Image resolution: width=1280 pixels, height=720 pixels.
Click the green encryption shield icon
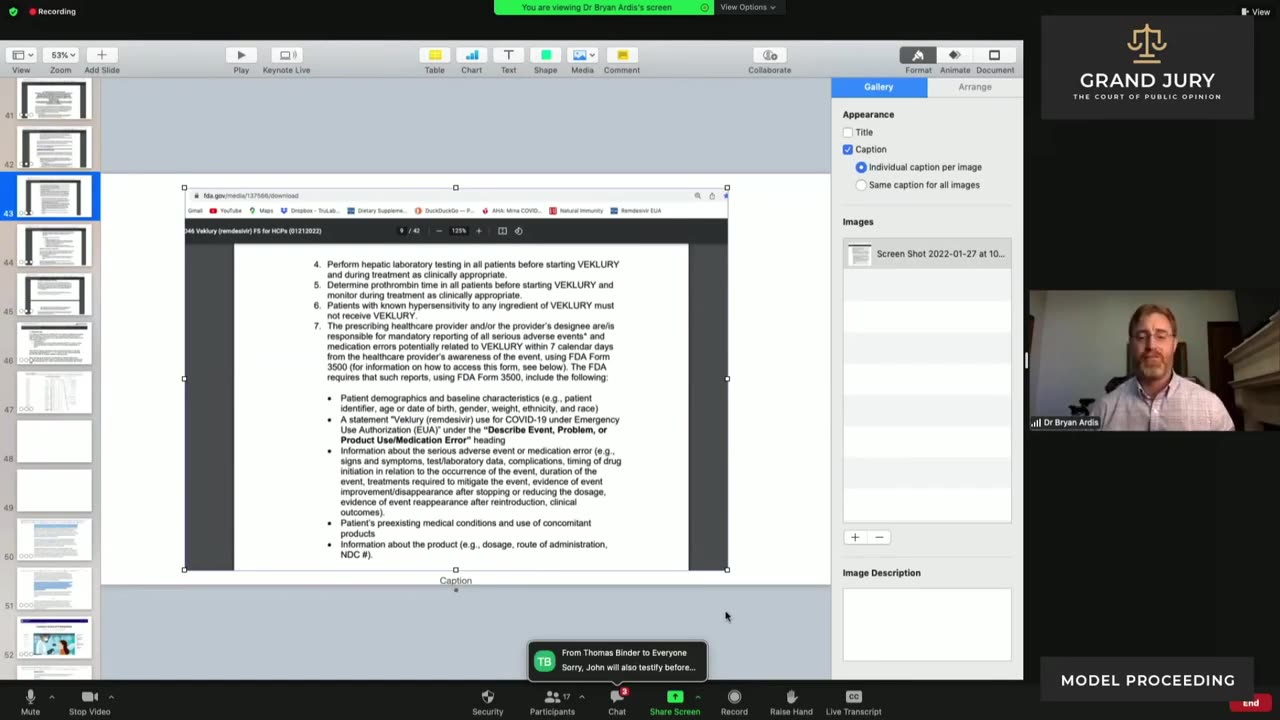13,11
